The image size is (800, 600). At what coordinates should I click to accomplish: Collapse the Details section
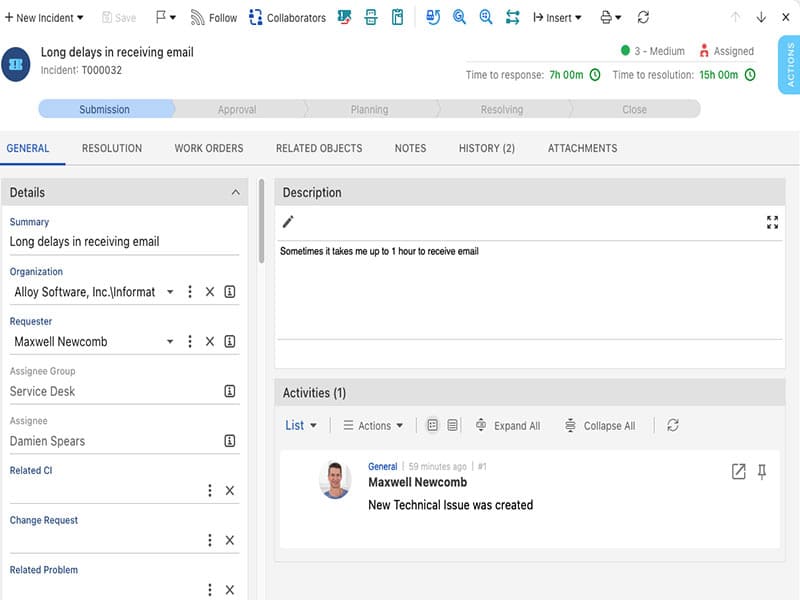tap(235, 192)
